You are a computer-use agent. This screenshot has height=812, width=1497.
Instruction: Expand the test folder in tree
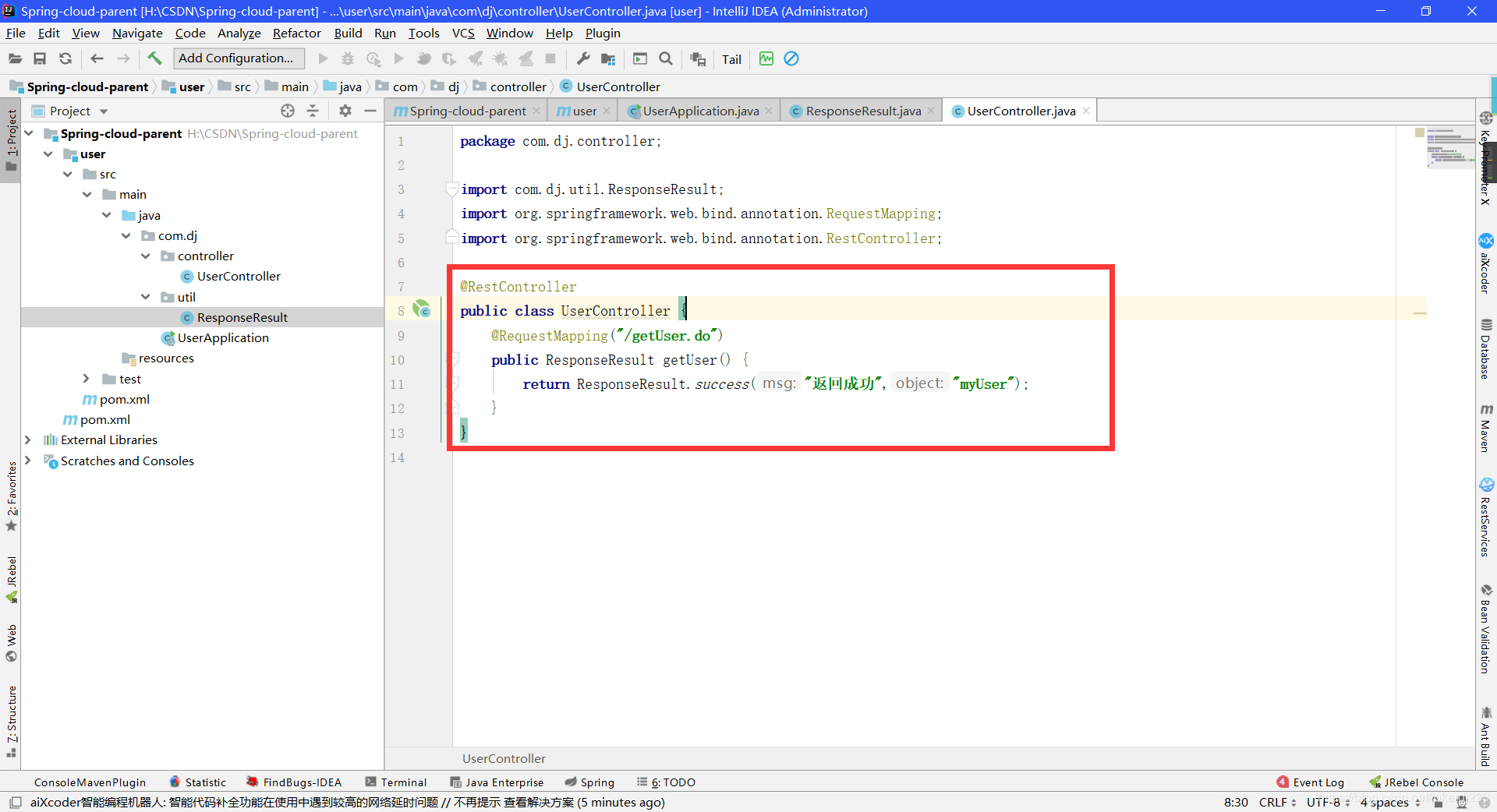87,379
